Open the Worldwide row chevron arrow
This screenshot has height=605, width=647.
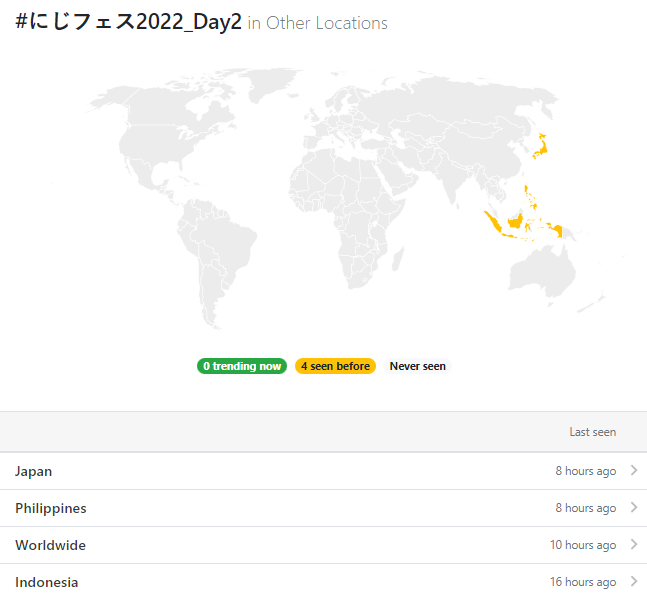point(634,544)
